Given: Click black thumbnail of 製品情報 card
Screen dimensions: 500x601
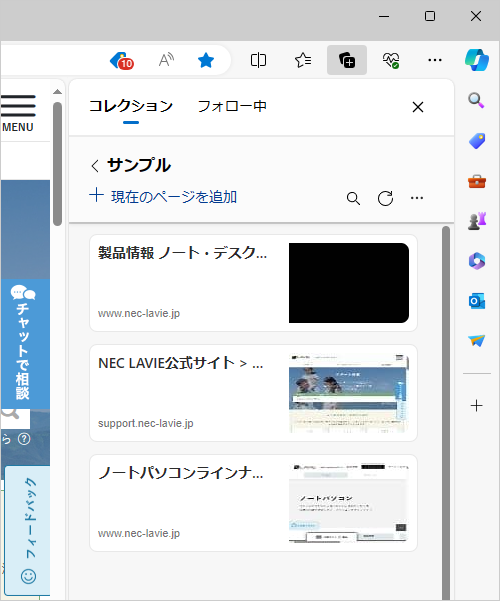Looking at the screenshot, I should pyautogui.click(x=349, y=283).
